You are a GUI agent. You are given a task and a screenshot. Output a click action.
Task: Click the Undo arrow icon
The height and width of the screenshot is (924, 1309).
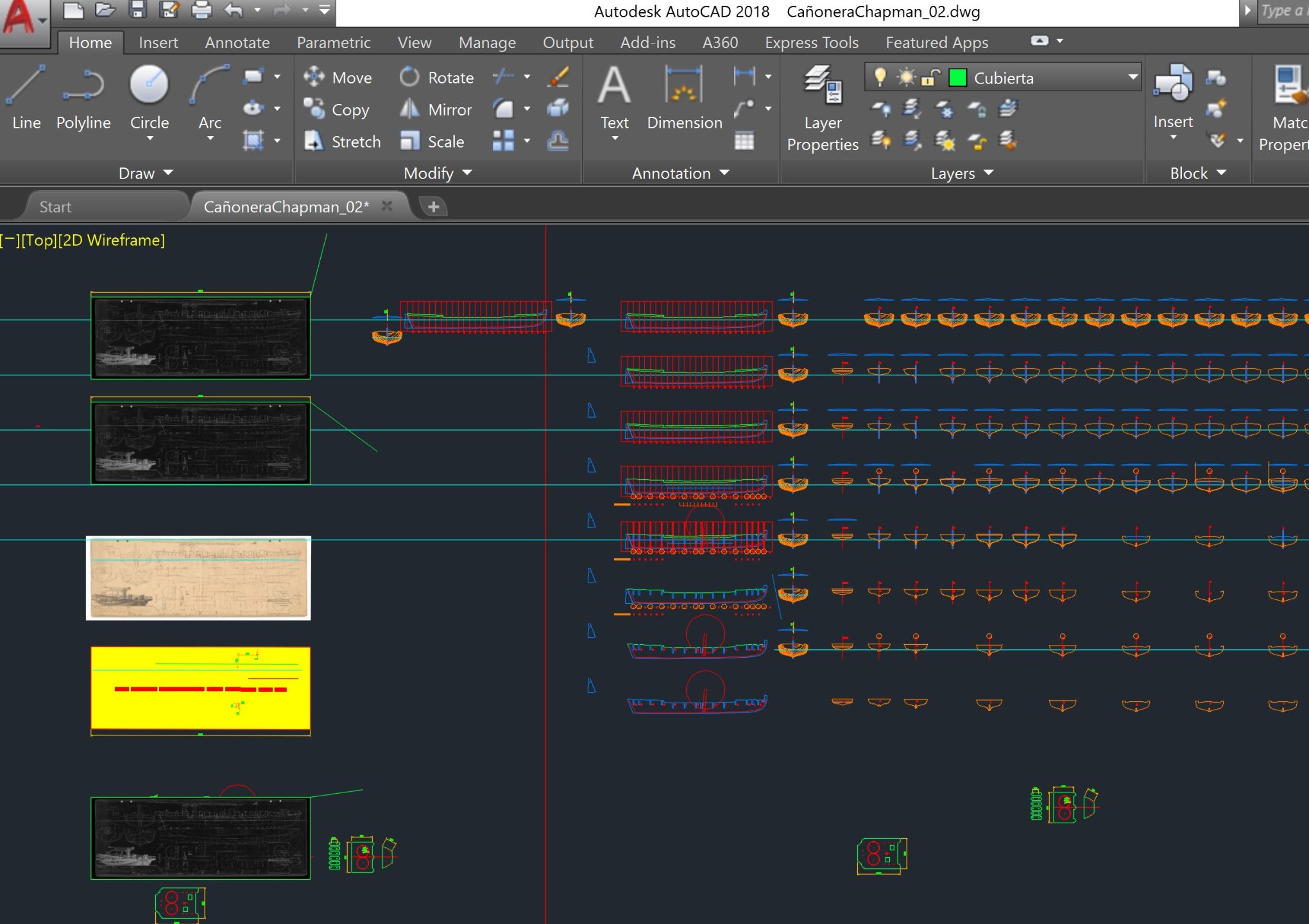(234, 10)
